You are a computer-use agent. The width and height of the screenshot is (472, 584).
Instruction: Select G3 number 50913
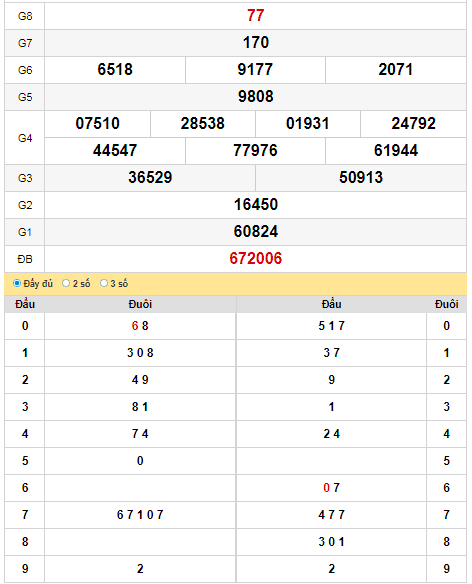click(361, 178)
